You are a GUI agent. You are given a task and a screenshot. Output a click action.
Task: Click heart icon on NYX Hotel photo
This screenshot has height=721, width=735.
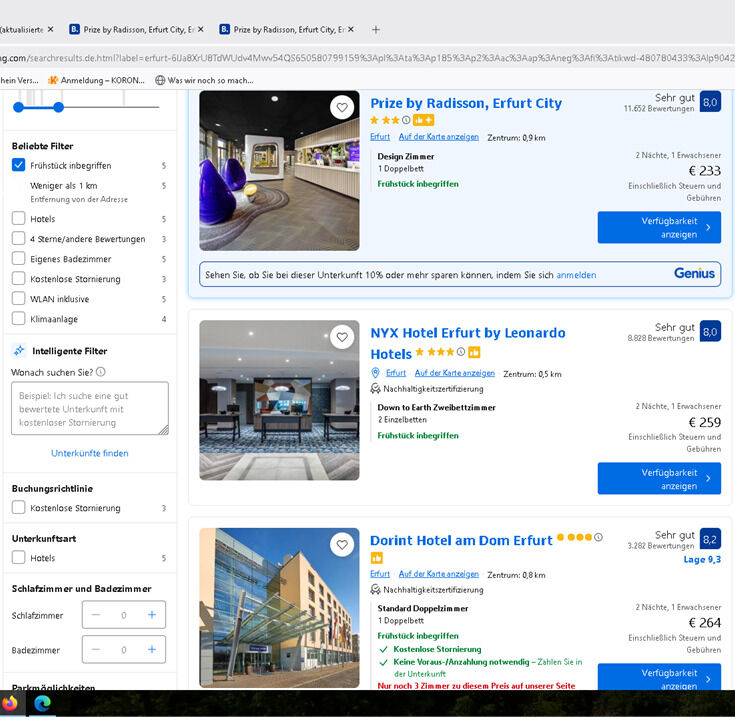pos(342,337)
